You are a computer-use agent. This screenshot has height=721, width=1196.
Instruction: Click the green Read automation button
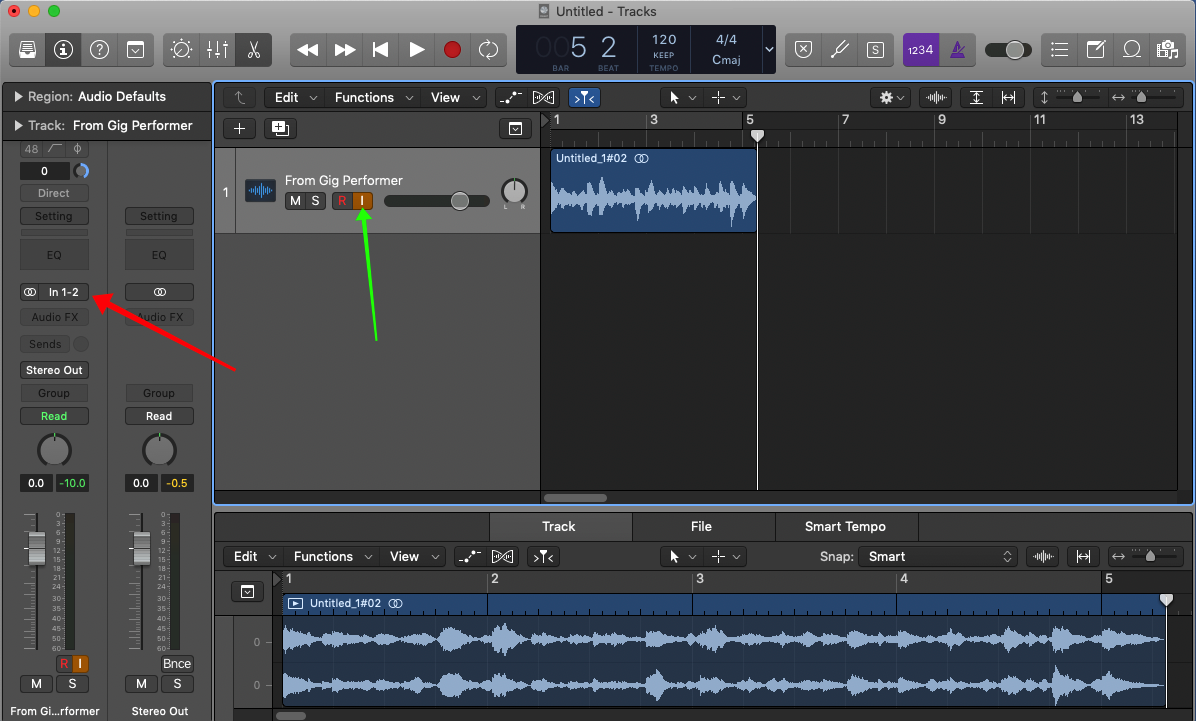(x=54, y=416)
